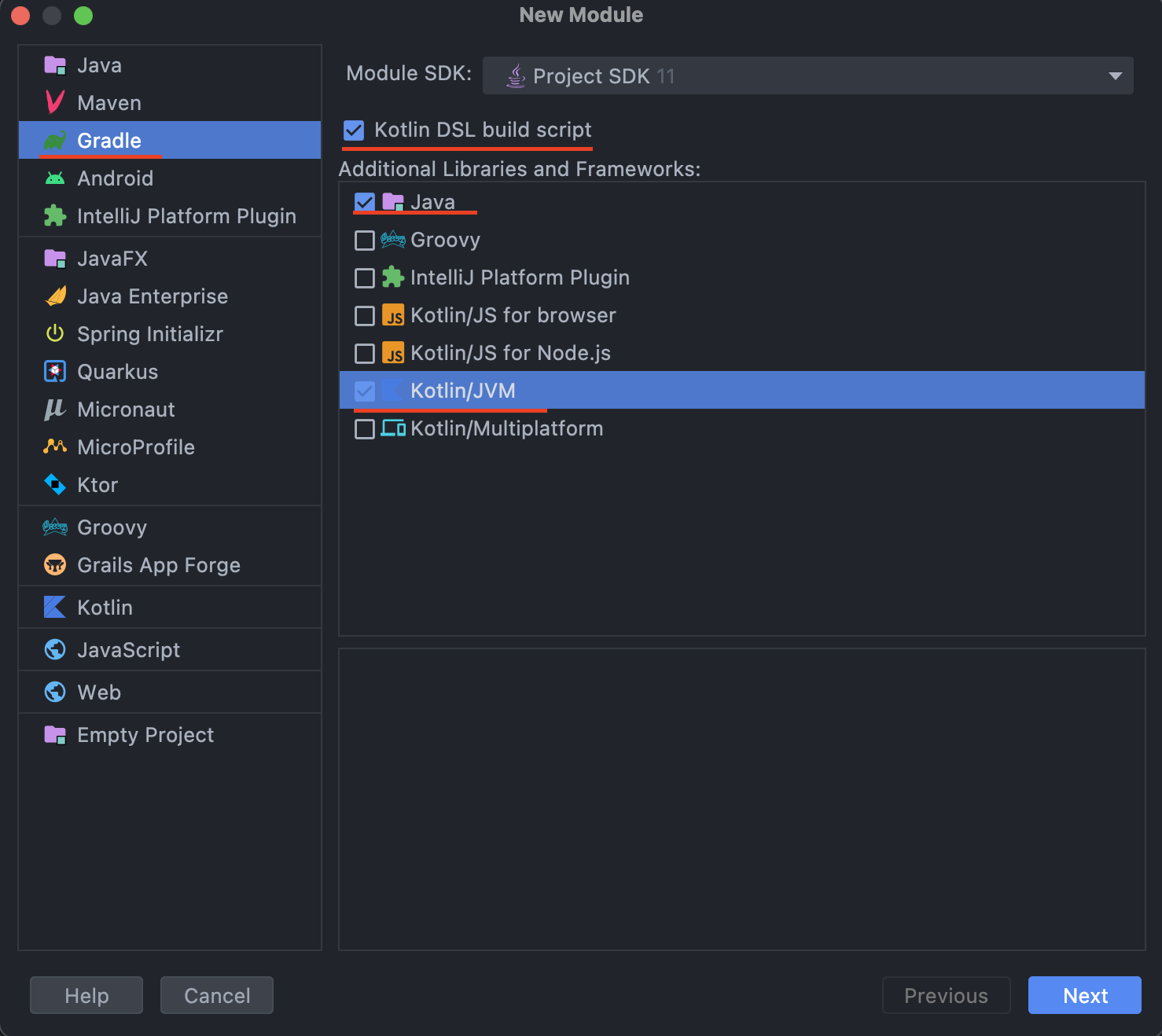Toggle the Kotlin/JVM checkbox

(365, 391)
